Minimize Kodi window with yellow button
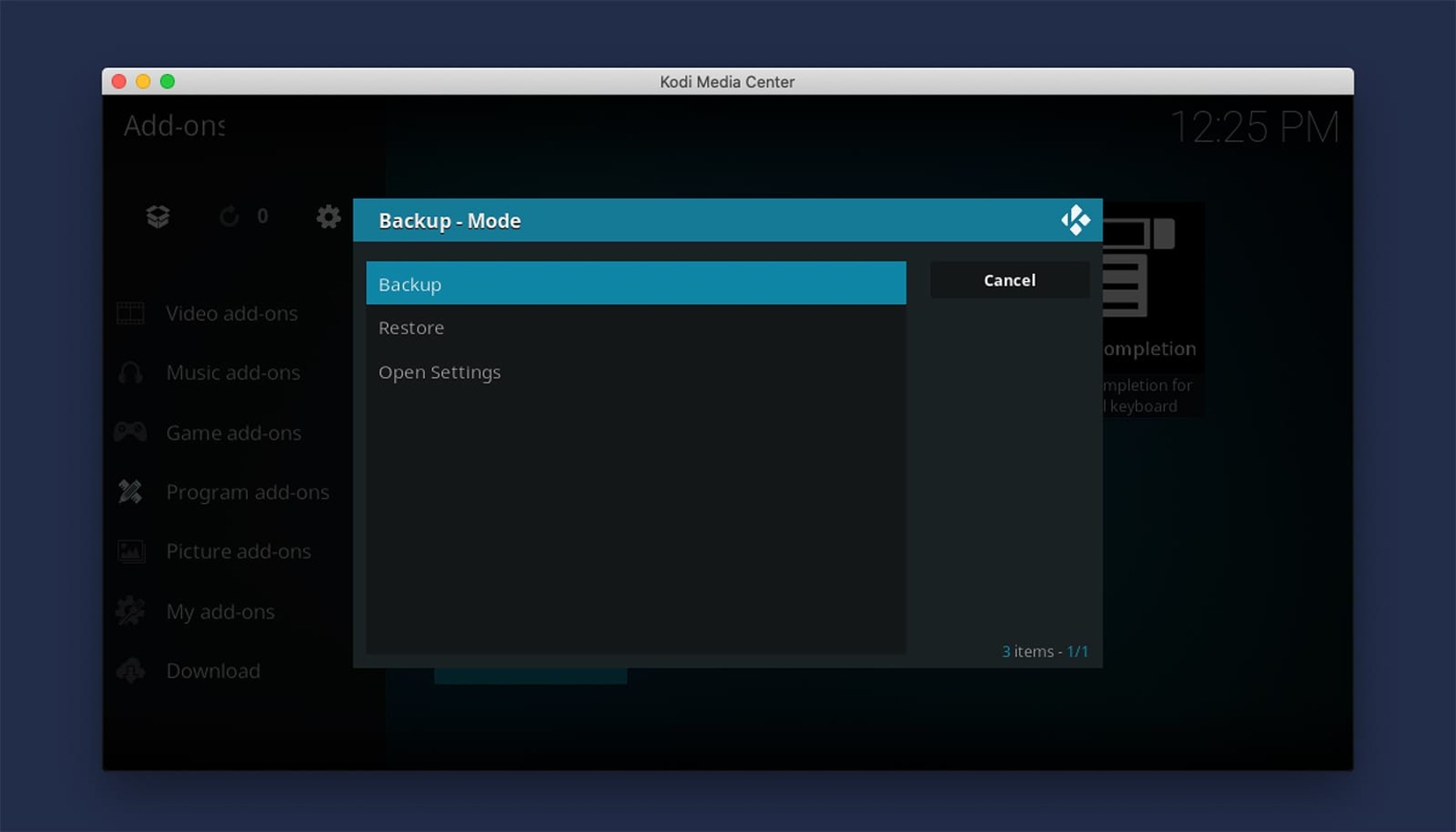This screenshot has width=1456, height=832. coord(143,81)
